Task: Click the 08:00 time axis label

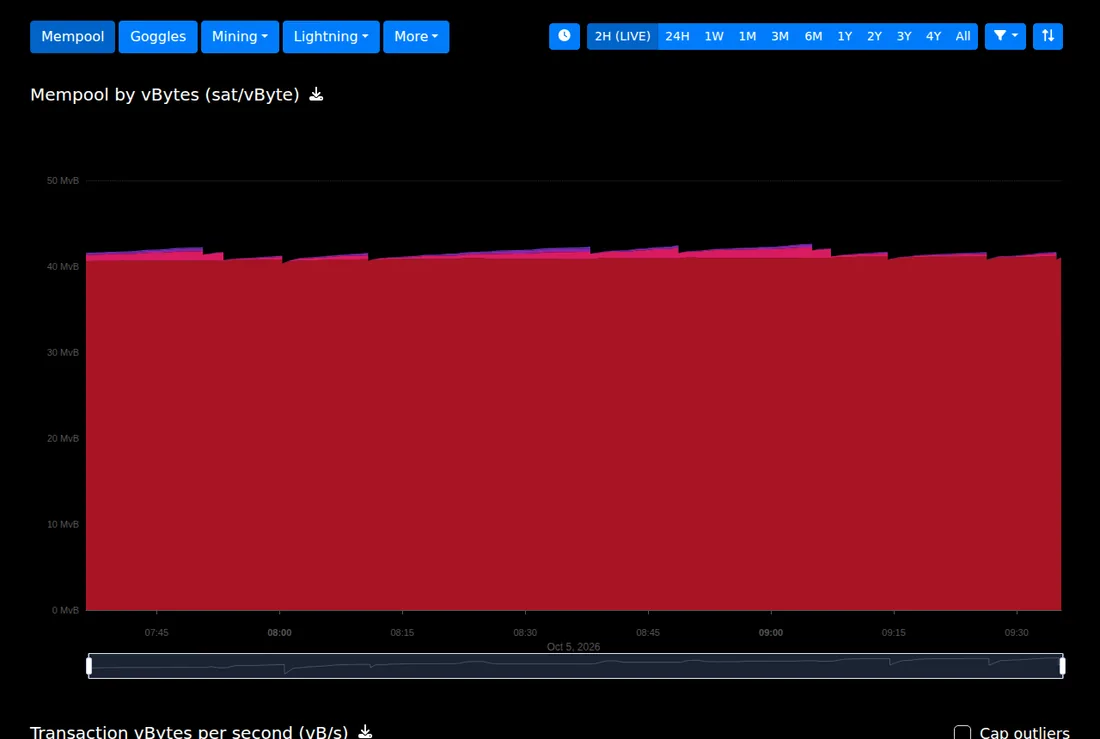Action: coord(279,632)
